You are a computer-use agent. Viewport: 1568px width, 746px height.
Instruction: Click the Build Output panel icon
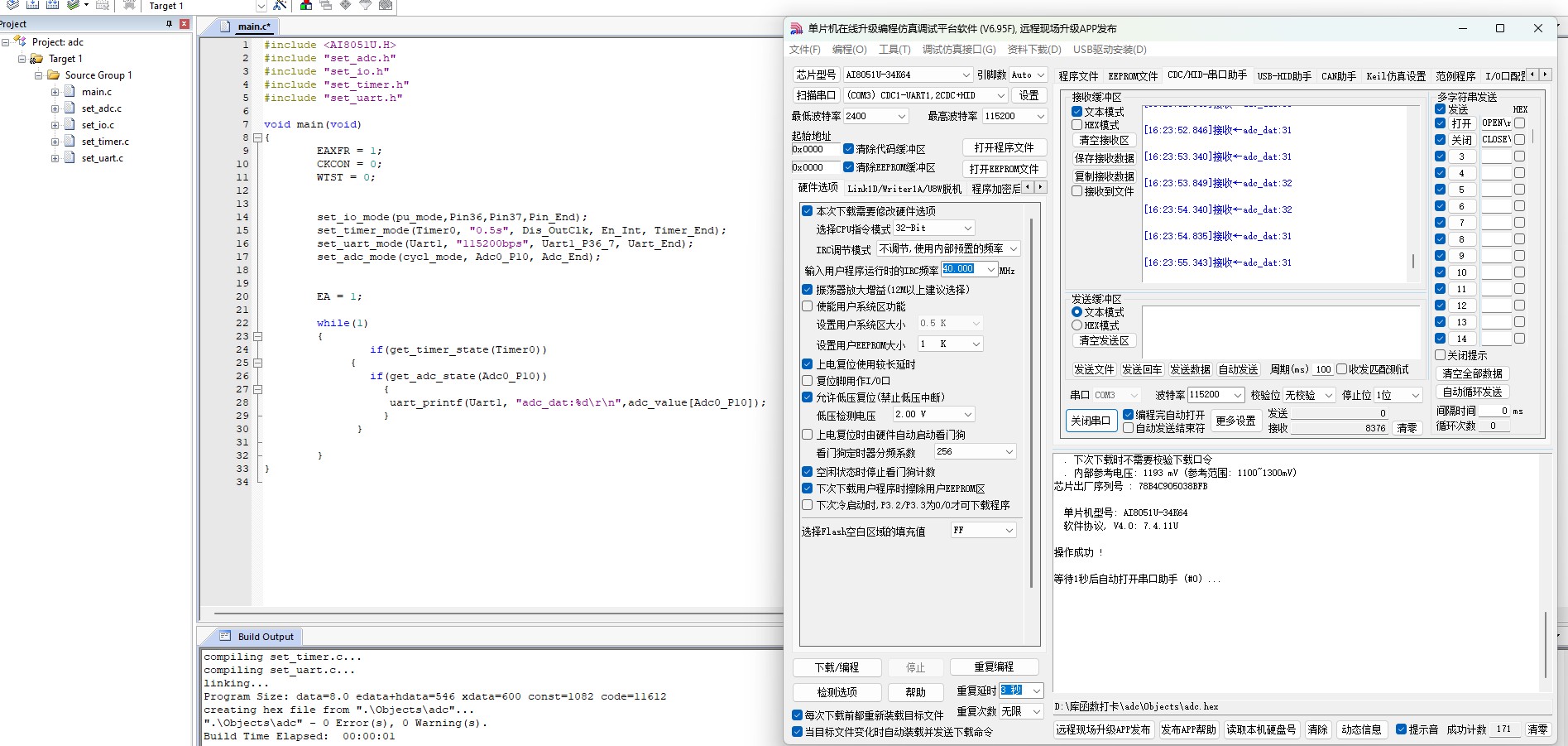click(x=225, y=636)
